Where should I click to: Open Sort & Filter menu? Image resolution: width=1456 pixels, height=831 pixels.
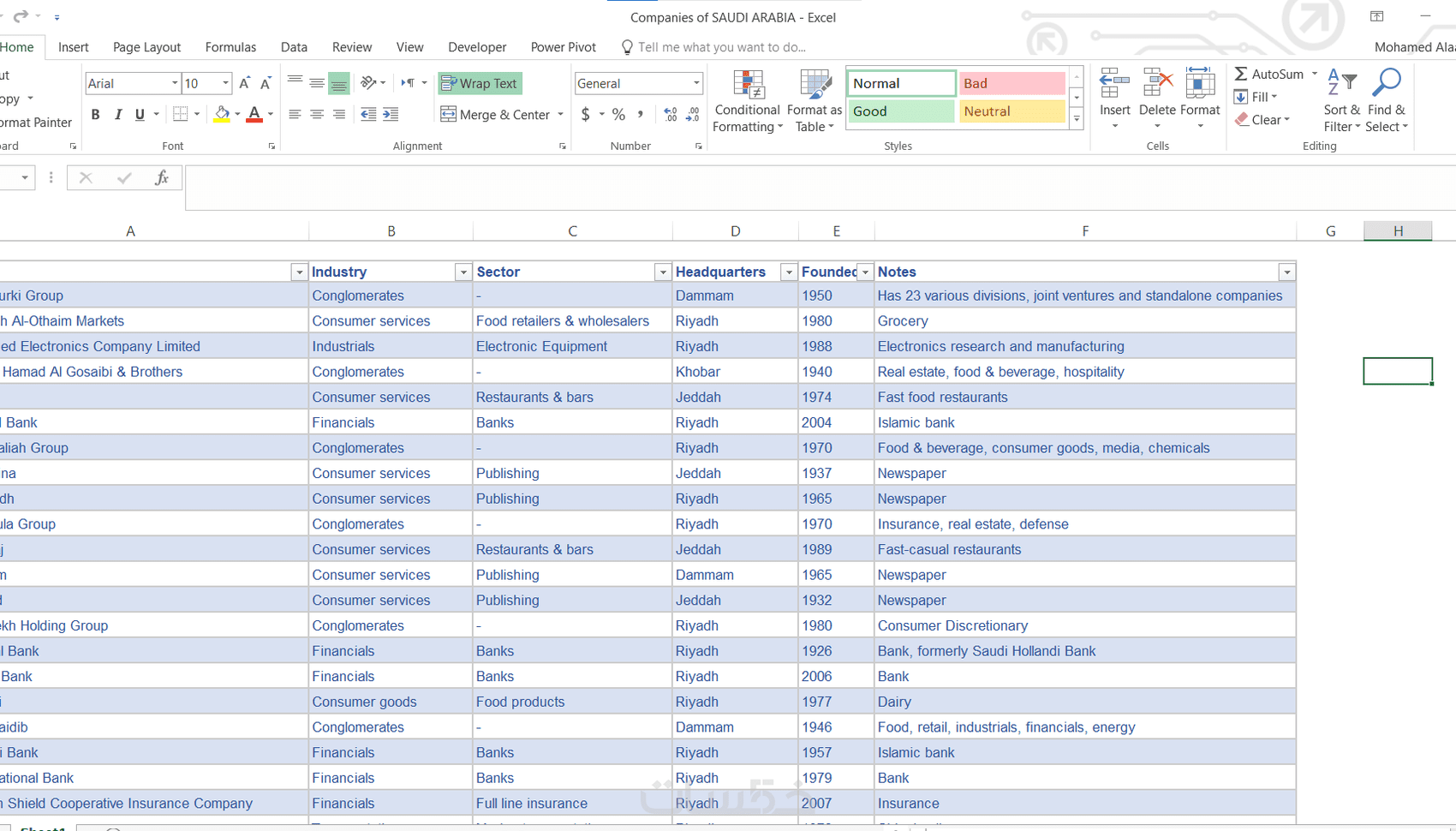[1341, 101]
